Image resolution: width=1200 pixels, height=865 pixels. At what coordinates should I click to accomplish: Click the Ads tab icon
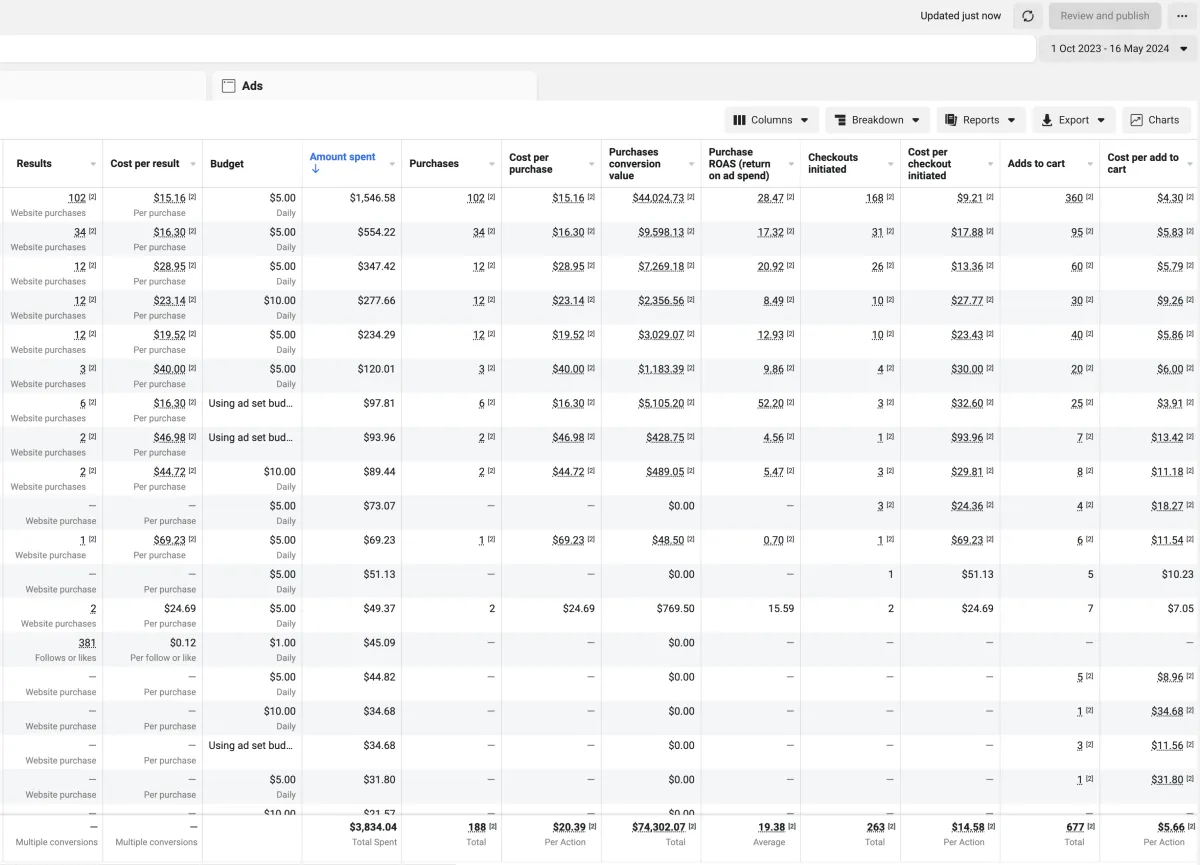[x=229, y=86]
